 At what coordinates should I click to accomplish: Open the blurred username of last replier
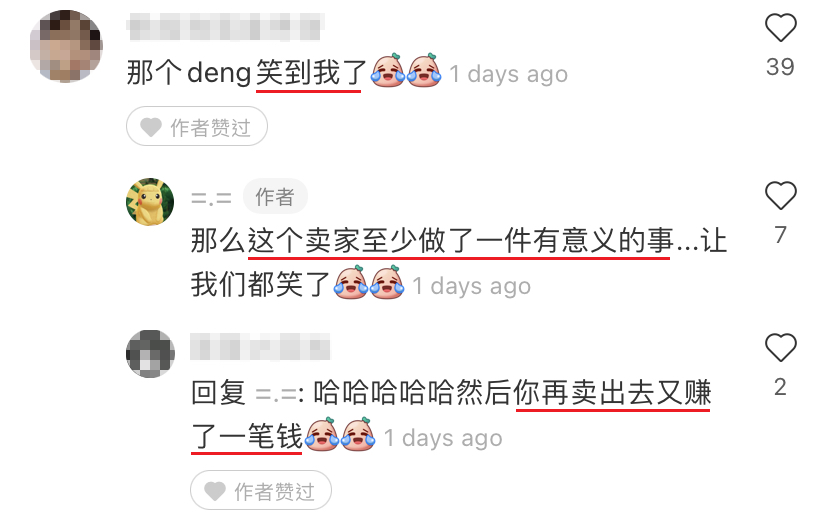tap(260, 347)
